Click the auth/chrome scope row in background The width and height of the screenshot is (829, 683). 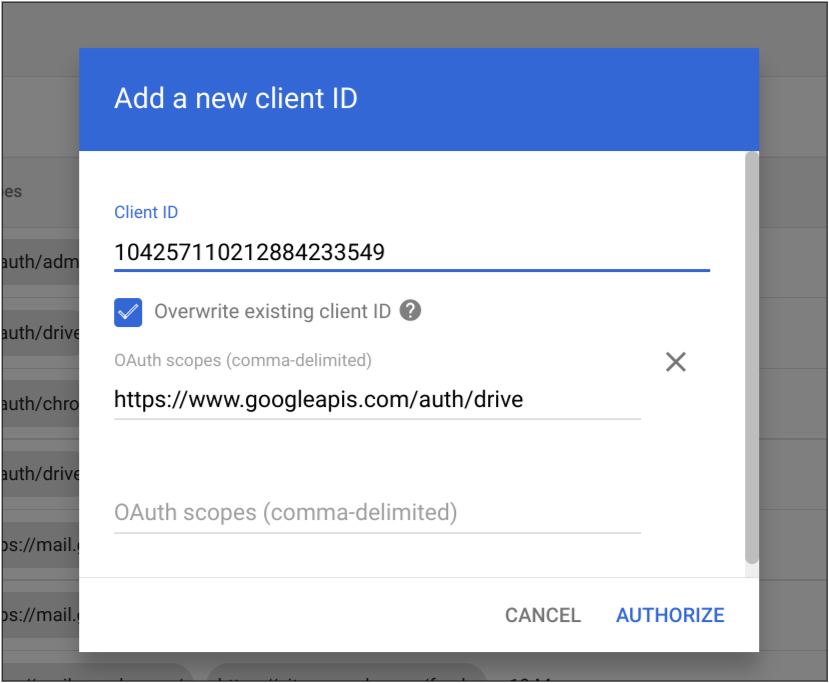[40, 405]
